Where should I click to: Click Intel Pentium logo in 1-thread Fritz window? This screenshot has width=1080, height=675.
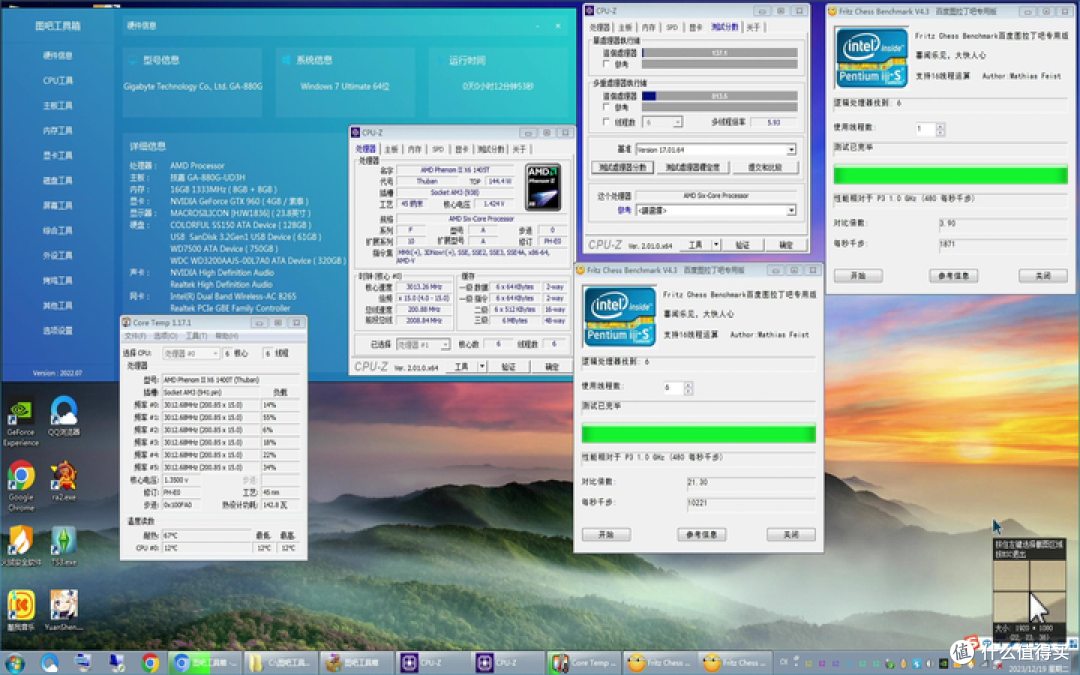pos(871,57)
